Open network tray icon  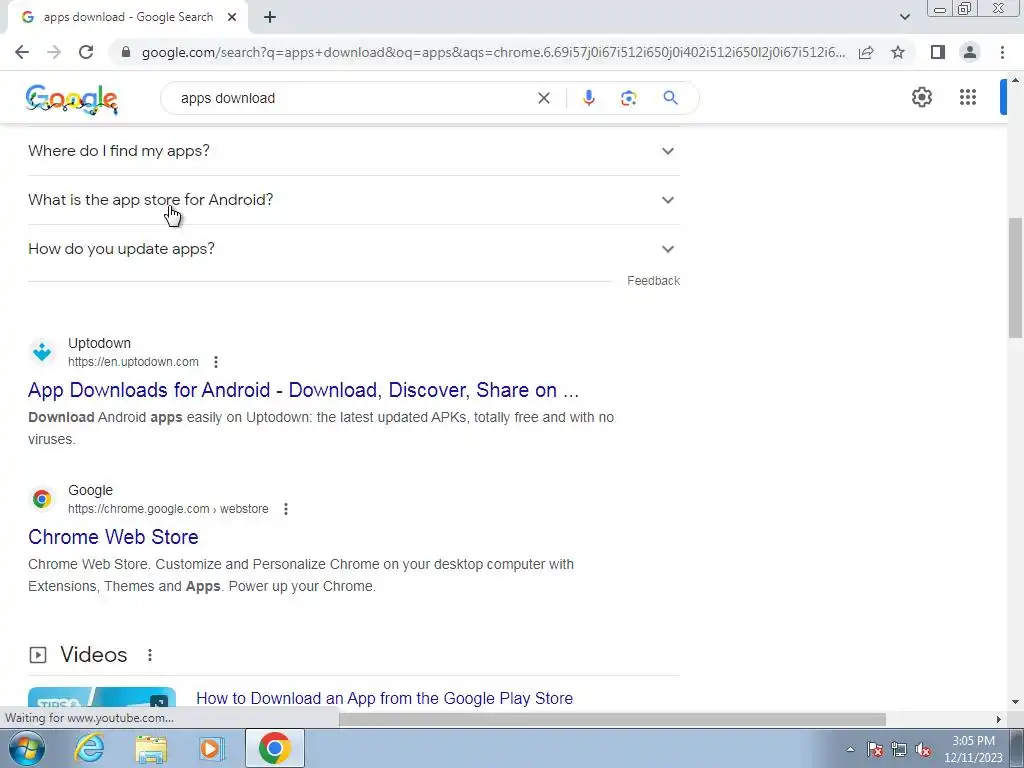(899, 749)
